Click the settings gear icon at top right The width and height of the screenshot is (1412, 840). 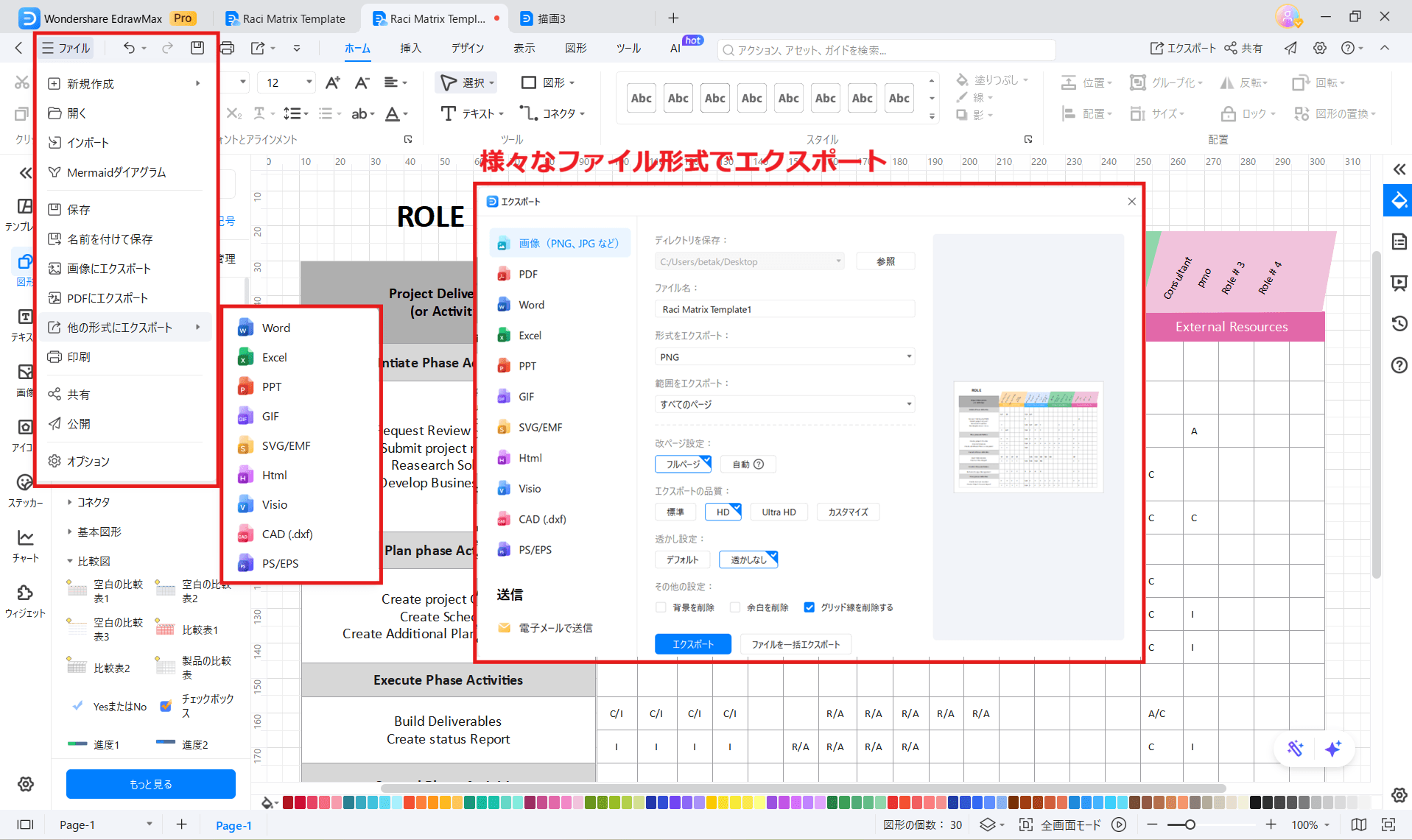point(1319,48)
